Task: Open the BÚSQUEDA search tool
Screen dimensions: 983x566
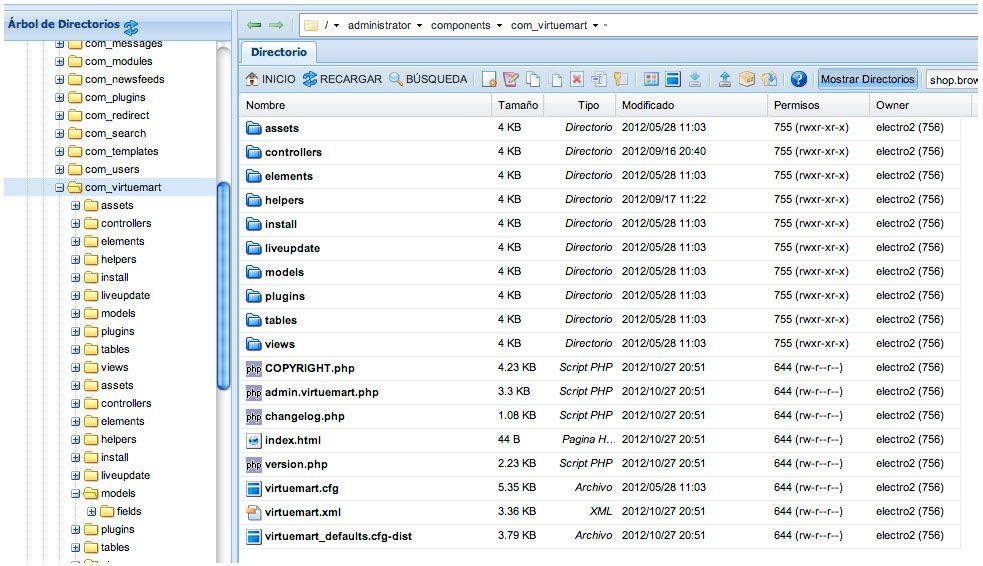Action: click(428, 79)
